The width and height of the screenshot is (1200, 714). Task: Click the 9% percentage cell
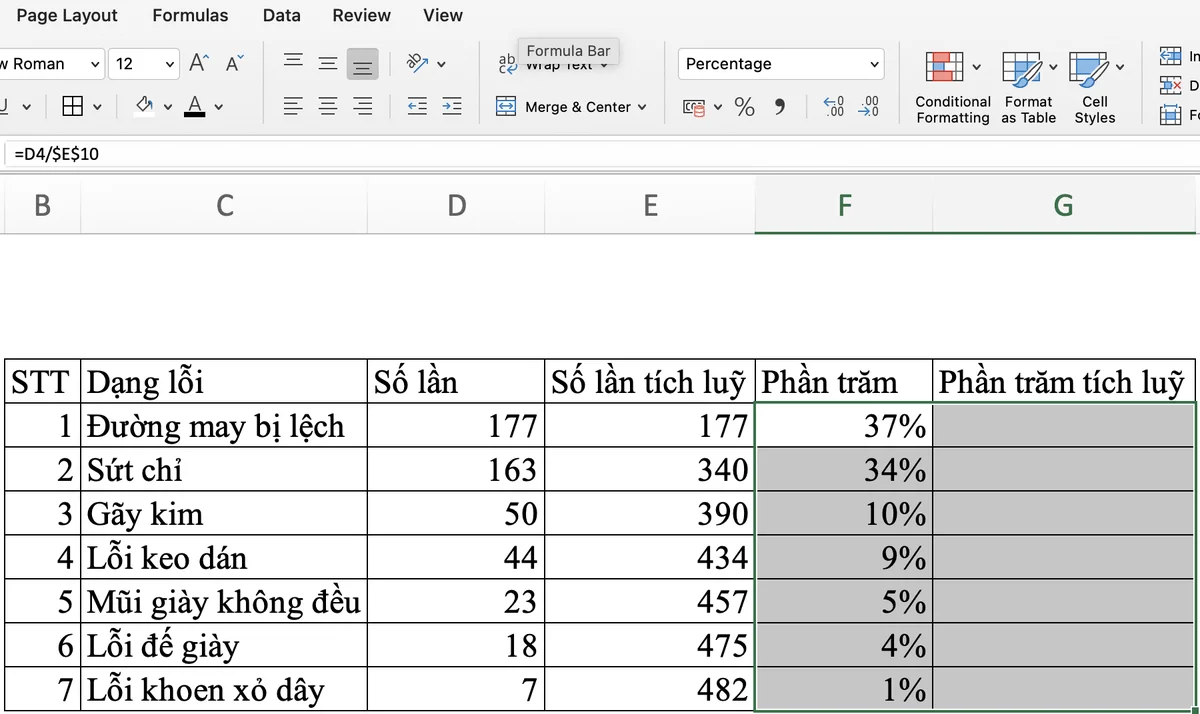(844, 558)
